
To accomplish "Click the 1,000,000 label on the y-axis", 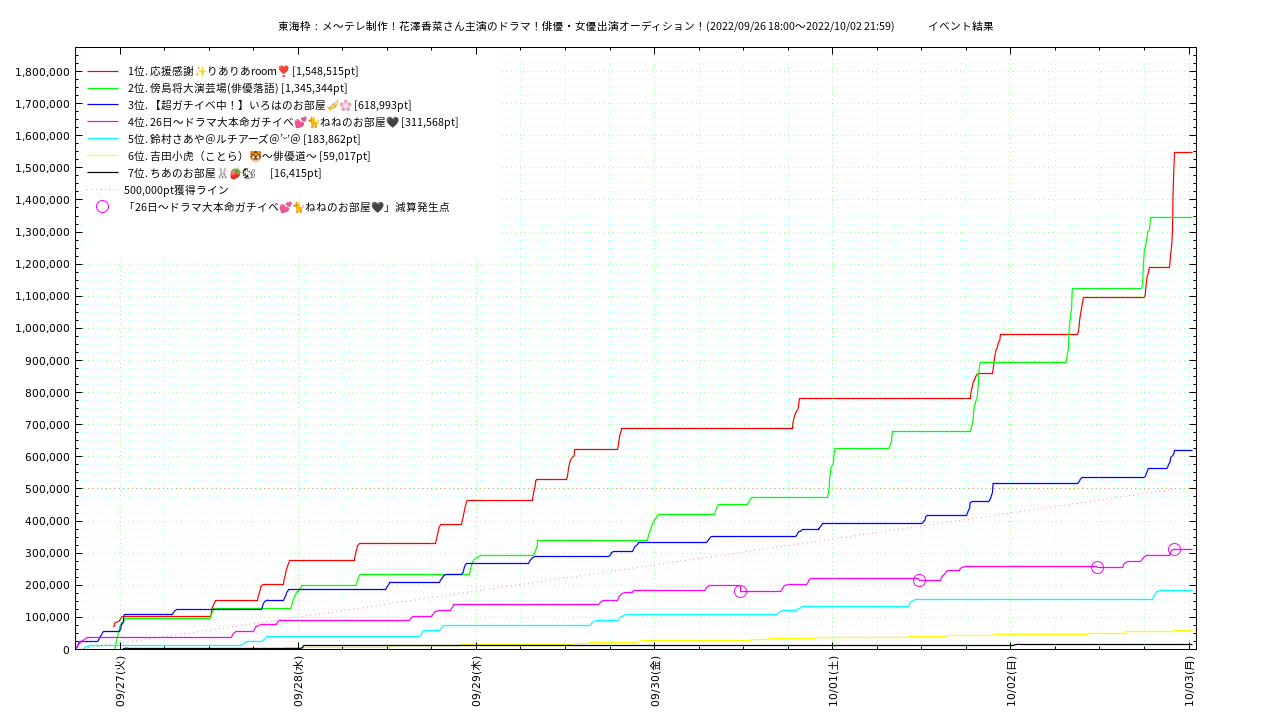I will coord(41,328).
